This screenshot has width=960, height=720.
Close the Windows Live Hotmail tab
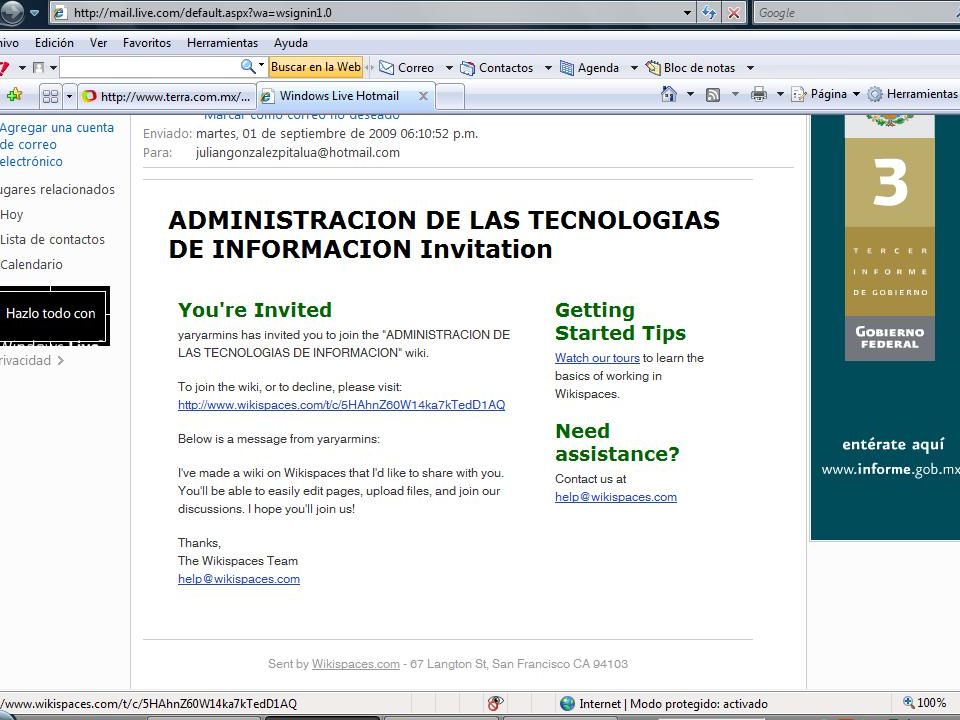[x=423, y=96]
